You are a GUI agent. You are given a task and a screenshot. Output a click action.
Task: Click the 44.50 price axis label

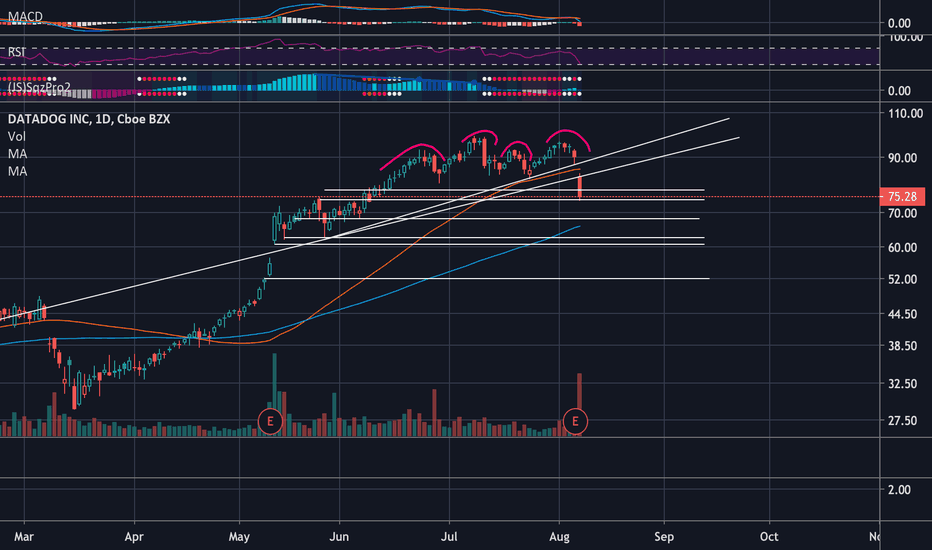(902, 314)
